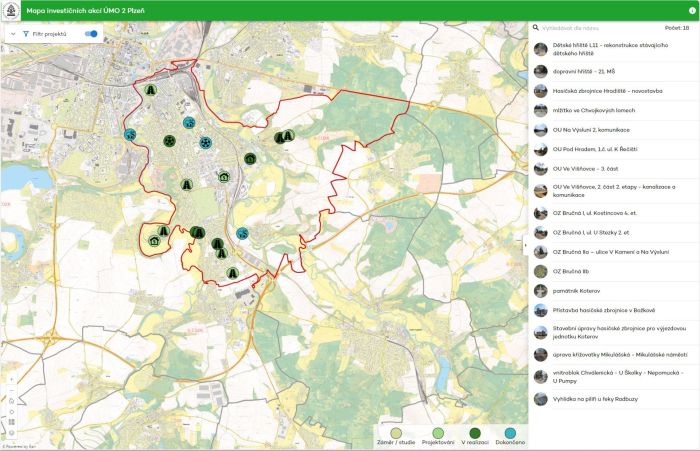Collapse the project list side panel

tap(525, 243)
